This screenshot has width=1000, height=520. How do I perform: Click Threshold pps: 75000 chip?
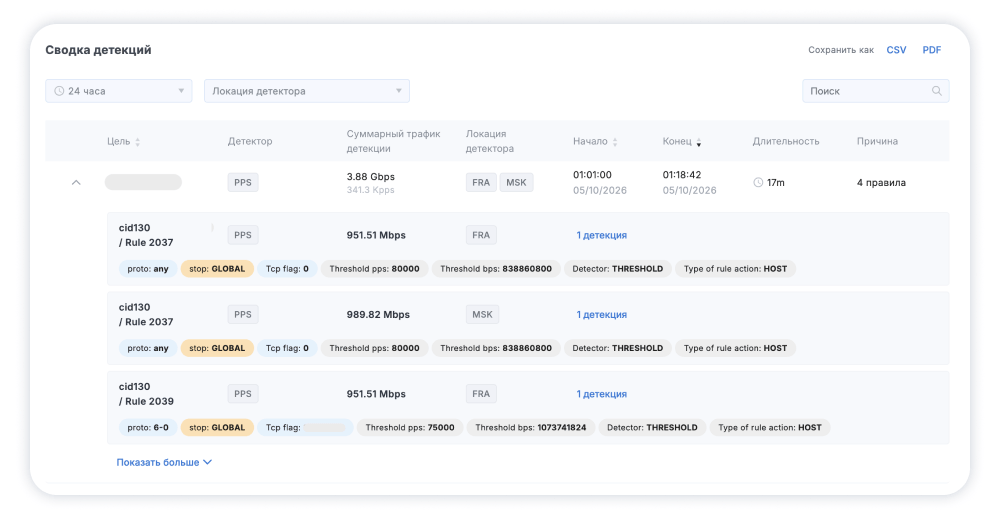pyautogui.click(x=410, y=427)
